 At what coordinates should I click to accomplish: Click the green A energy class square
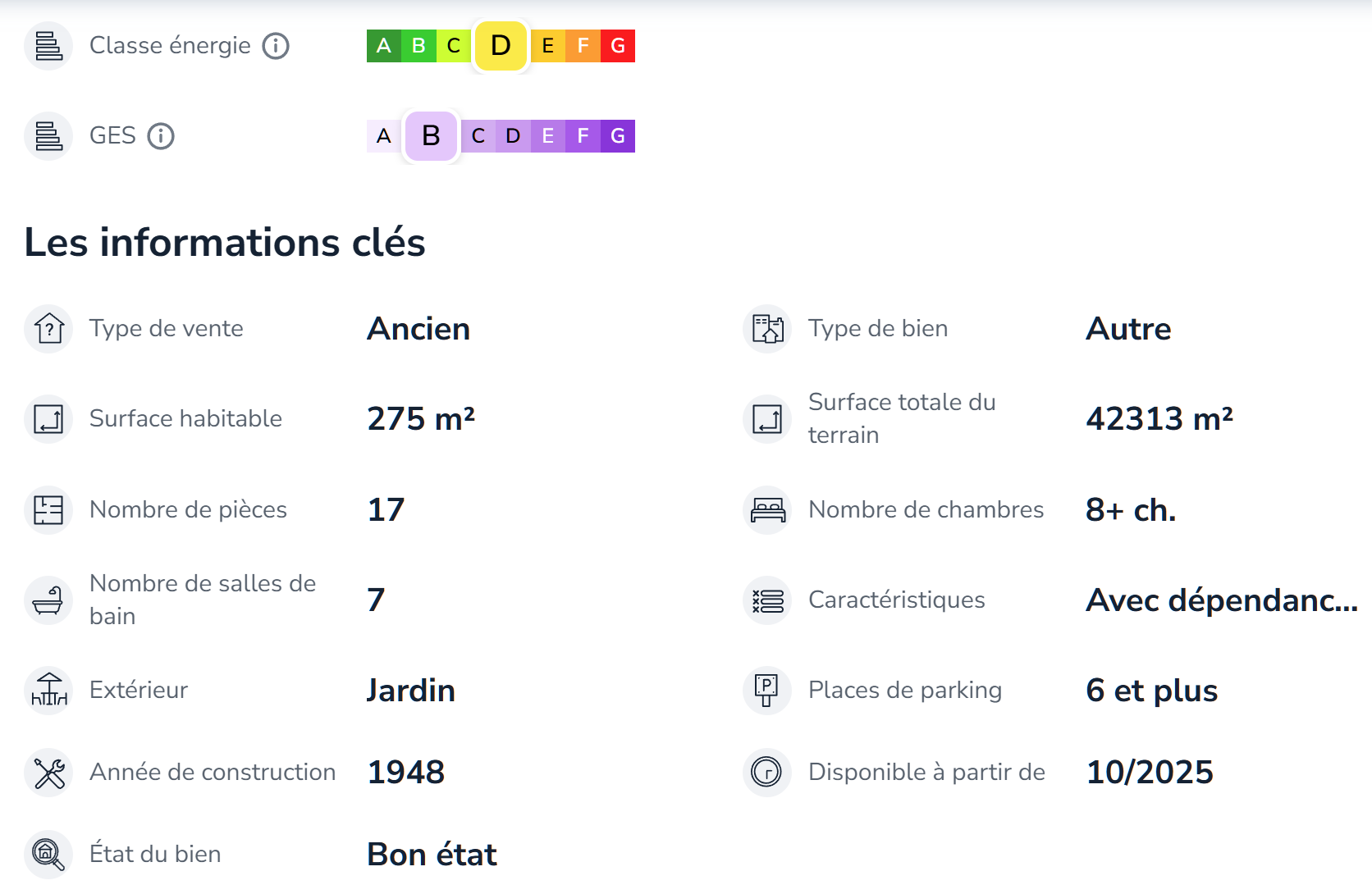point(383,46)
